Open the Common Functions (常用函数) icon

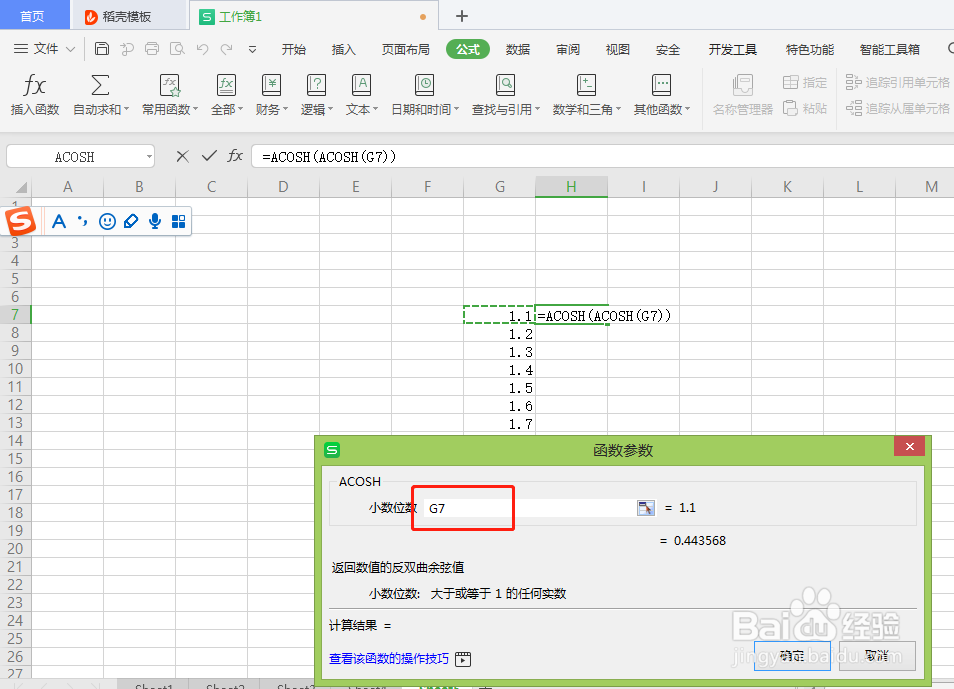[170, 85]
